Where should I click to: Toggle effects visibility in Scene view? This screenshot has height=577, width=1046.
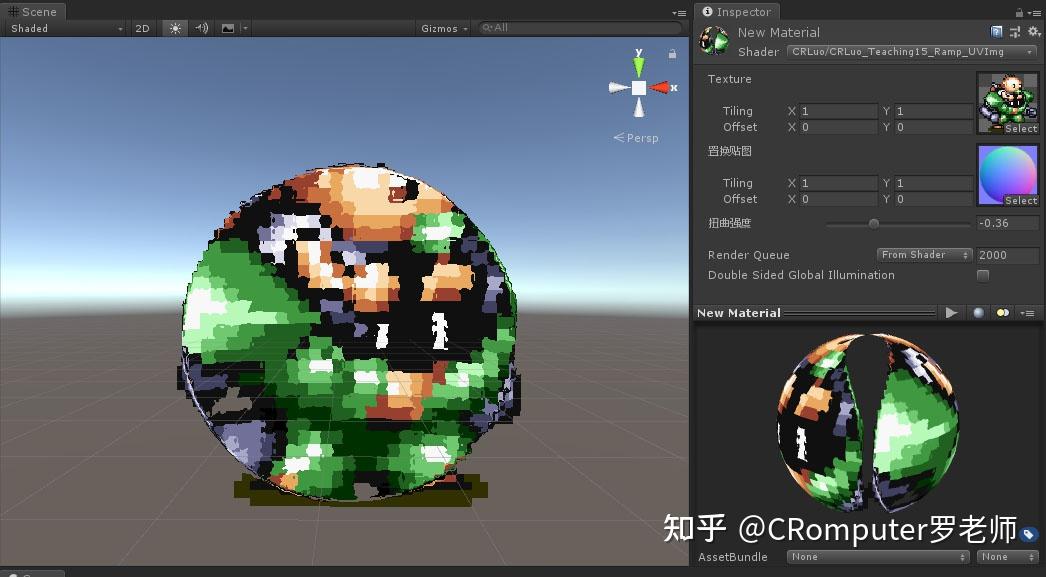(x=227, y=28)
